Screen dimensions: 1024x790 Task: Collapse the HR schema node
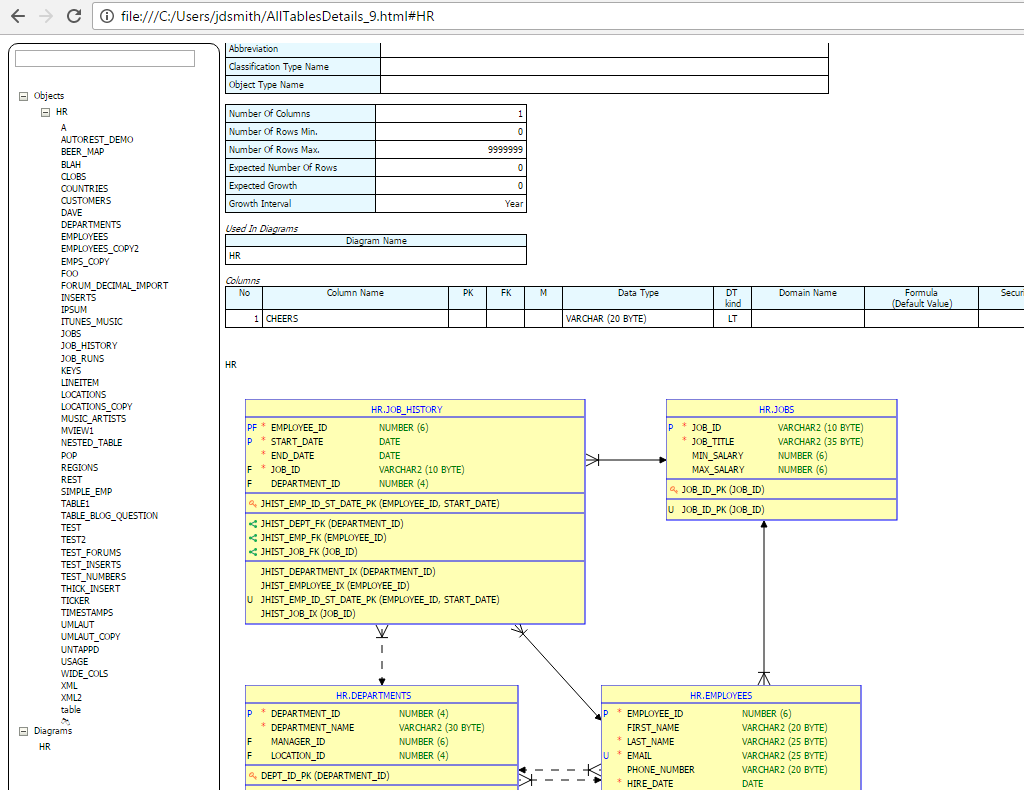click(x=46, y=112)
